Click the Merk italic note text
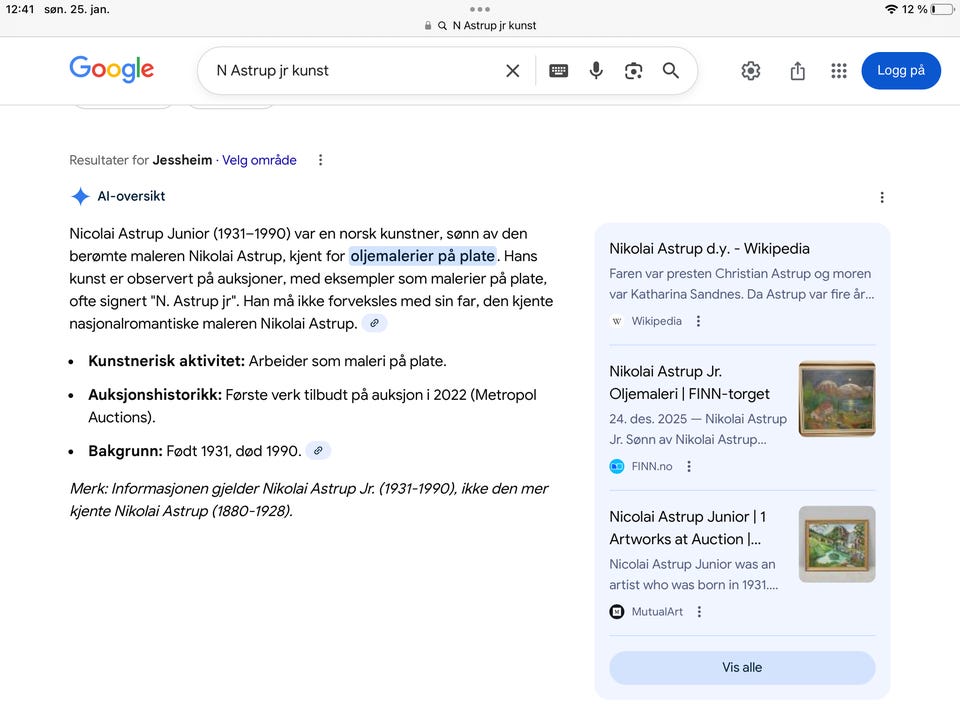Viewport: 960px width, 720px height. tap(309, 500)
